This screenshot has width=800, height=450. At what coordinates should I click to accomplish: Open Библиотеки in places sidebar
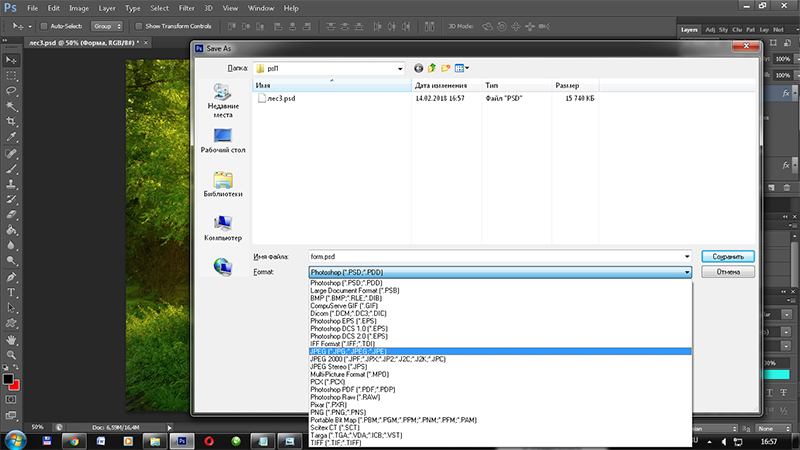223,185
